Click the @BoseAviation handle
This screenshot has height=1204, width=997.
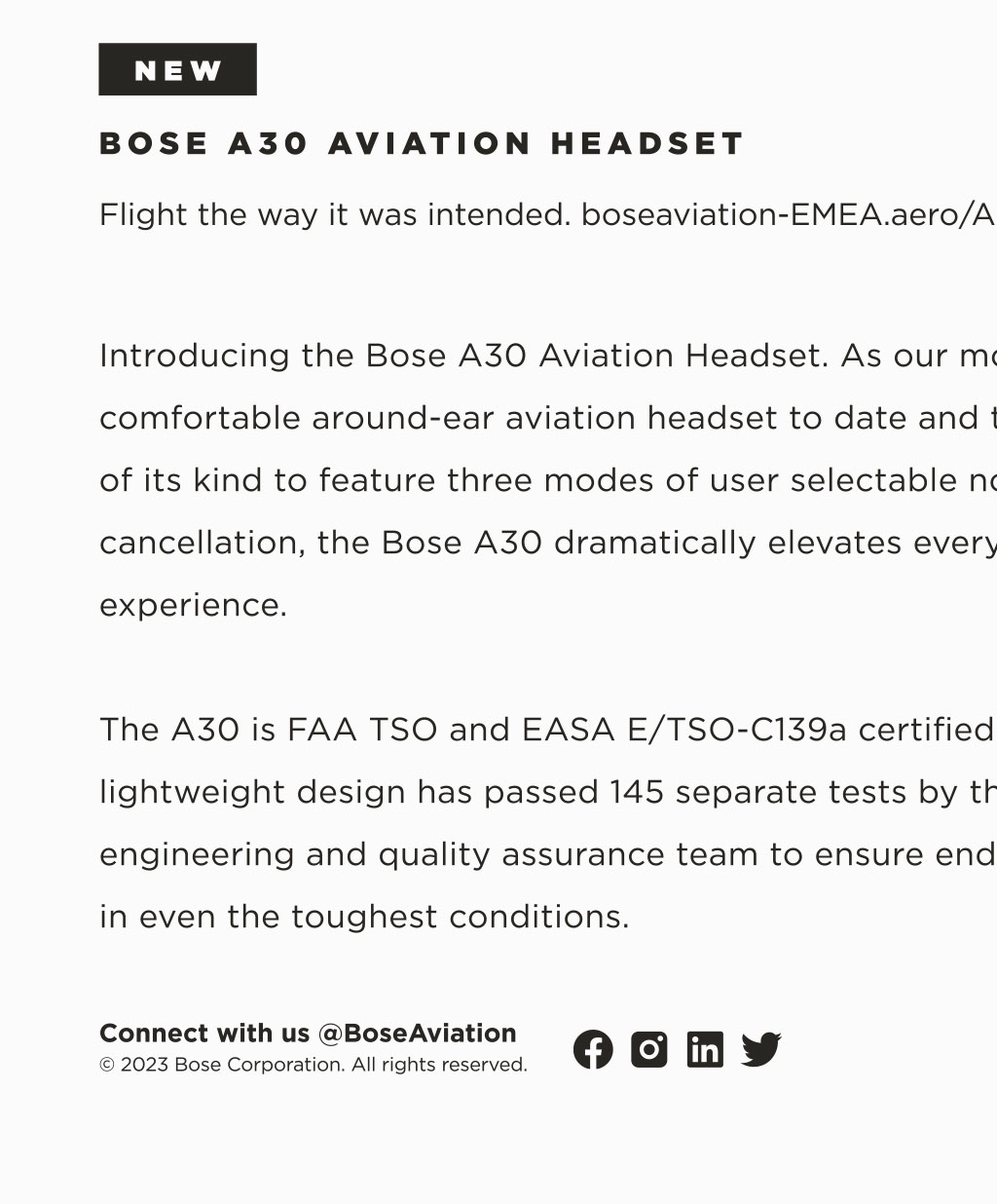pos(417,1033)
